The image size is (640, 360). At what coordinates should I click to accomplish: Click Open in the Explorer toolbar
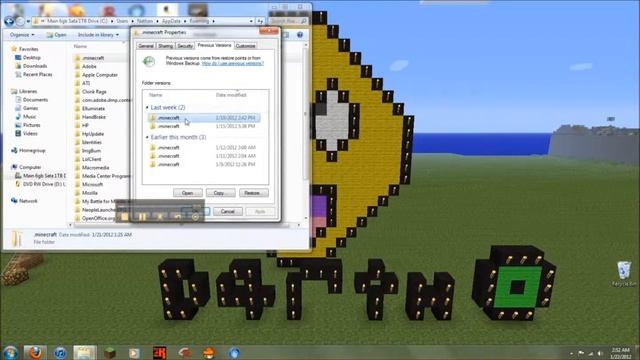click(x=56, y=35)
